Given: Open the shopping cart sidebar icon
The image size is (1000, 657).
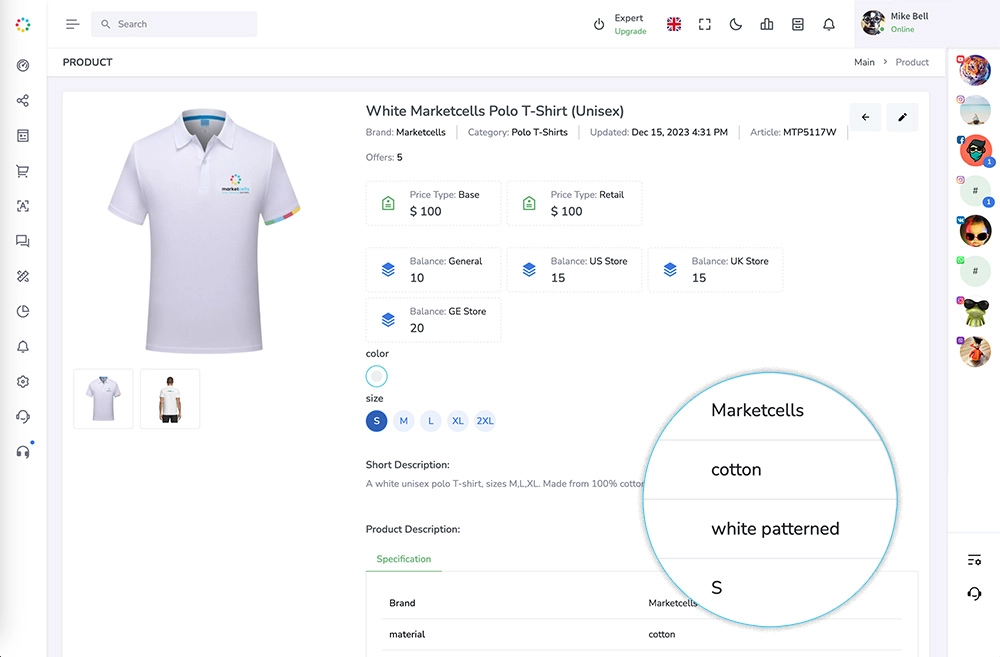Looking at the screenshot, I should [23, 171].
